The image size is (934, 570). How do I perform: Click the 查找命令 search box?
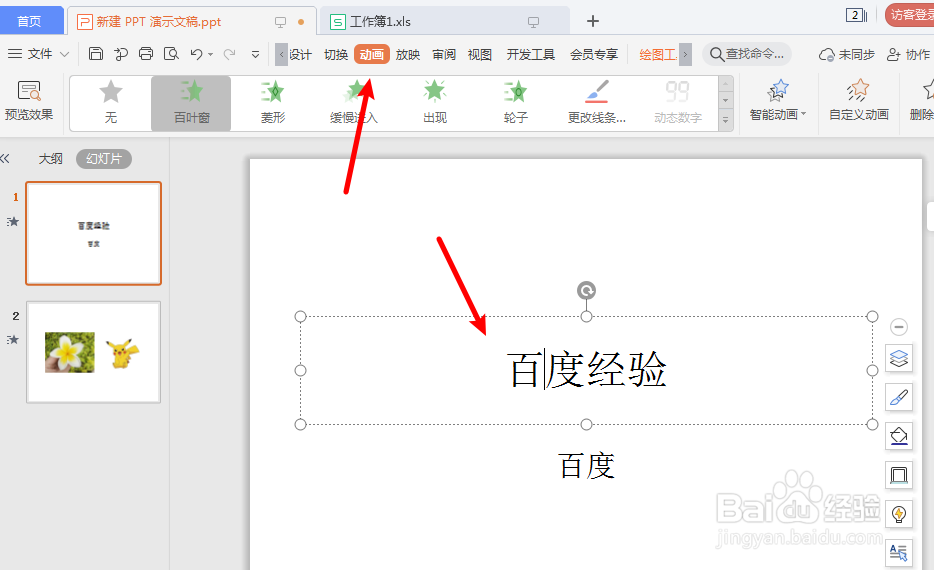pos(747,54)
